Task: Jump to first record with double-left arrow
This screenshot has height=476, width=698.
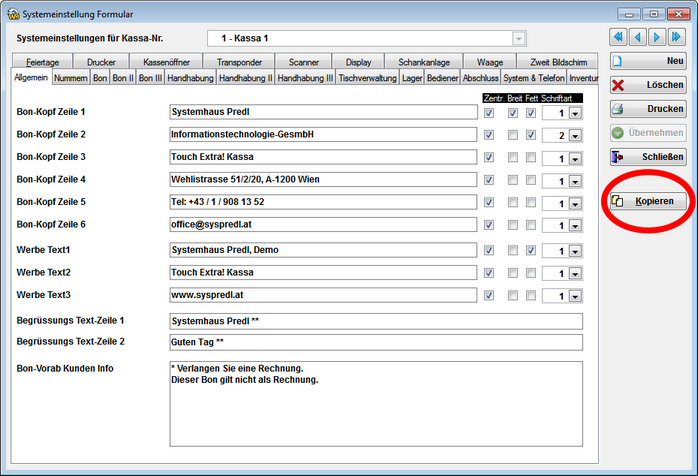Action: (x=618, y=37)
